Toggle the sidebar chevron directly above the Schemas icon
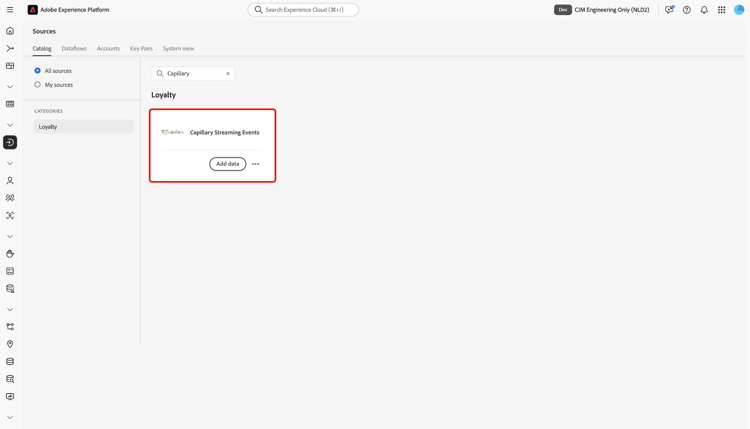Screen dimensions: 750x429 pyautogui.click(x=10, y=310)
